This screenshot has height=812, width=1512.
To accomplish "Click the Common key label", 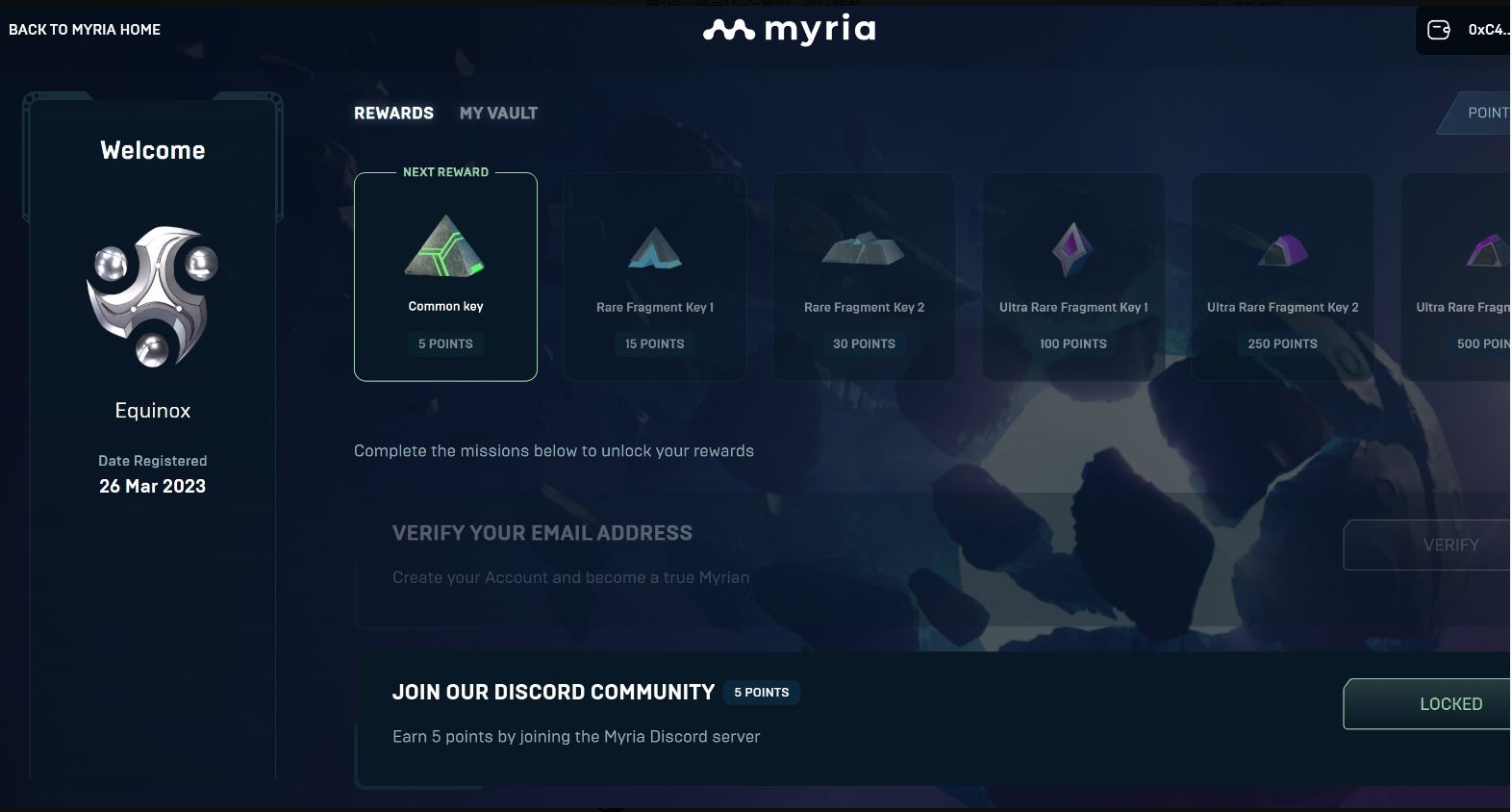I will [445, 306].
